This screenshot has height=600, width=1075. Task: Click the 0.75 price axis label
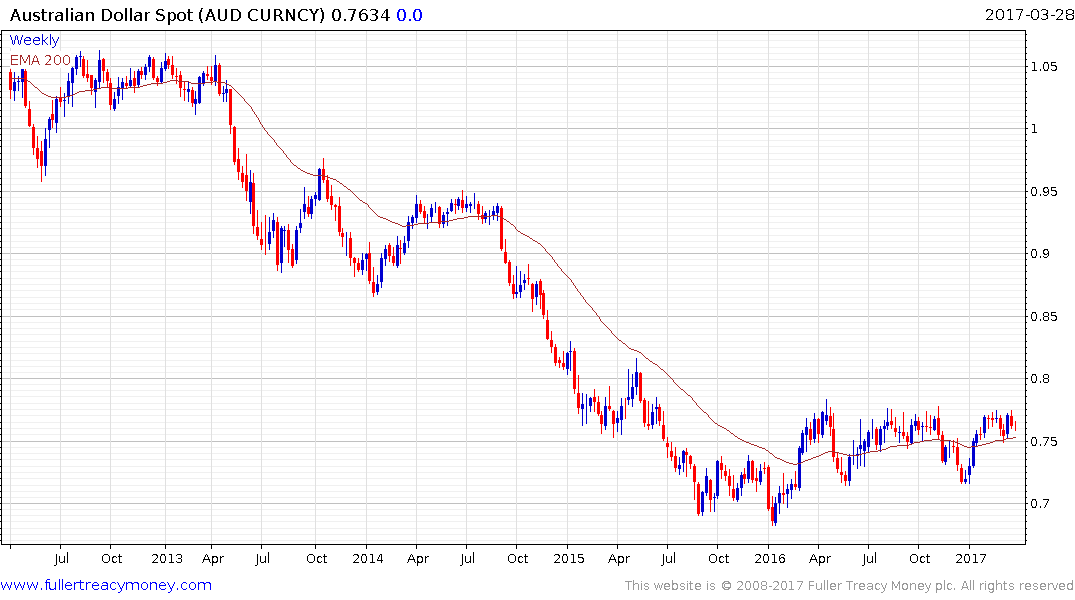(x=1043, y=441)
